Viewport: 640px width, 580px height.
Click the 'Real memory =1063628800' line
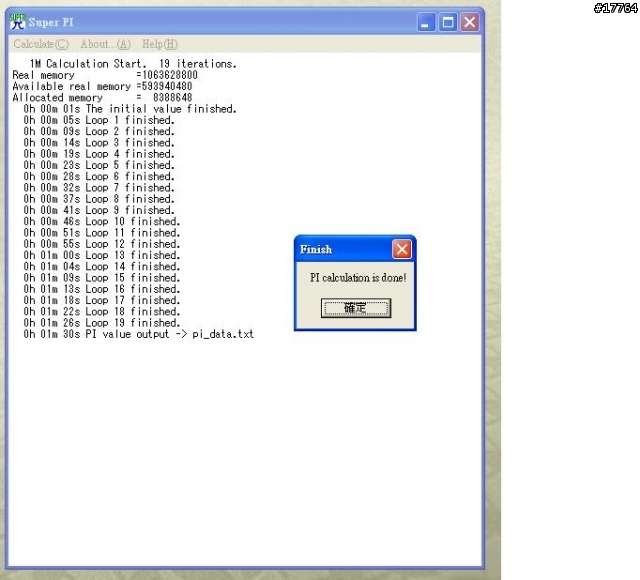[x=105, y=75]
